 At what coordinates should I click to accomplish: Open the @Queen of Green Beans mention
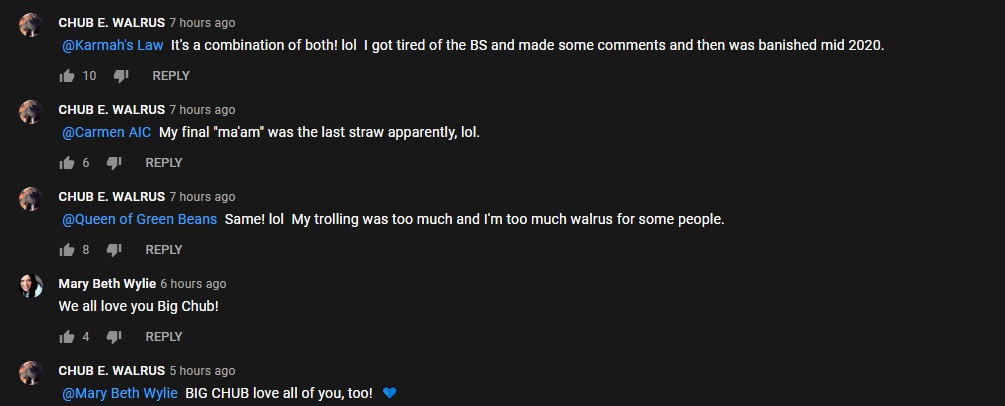[x=139, y=219]
